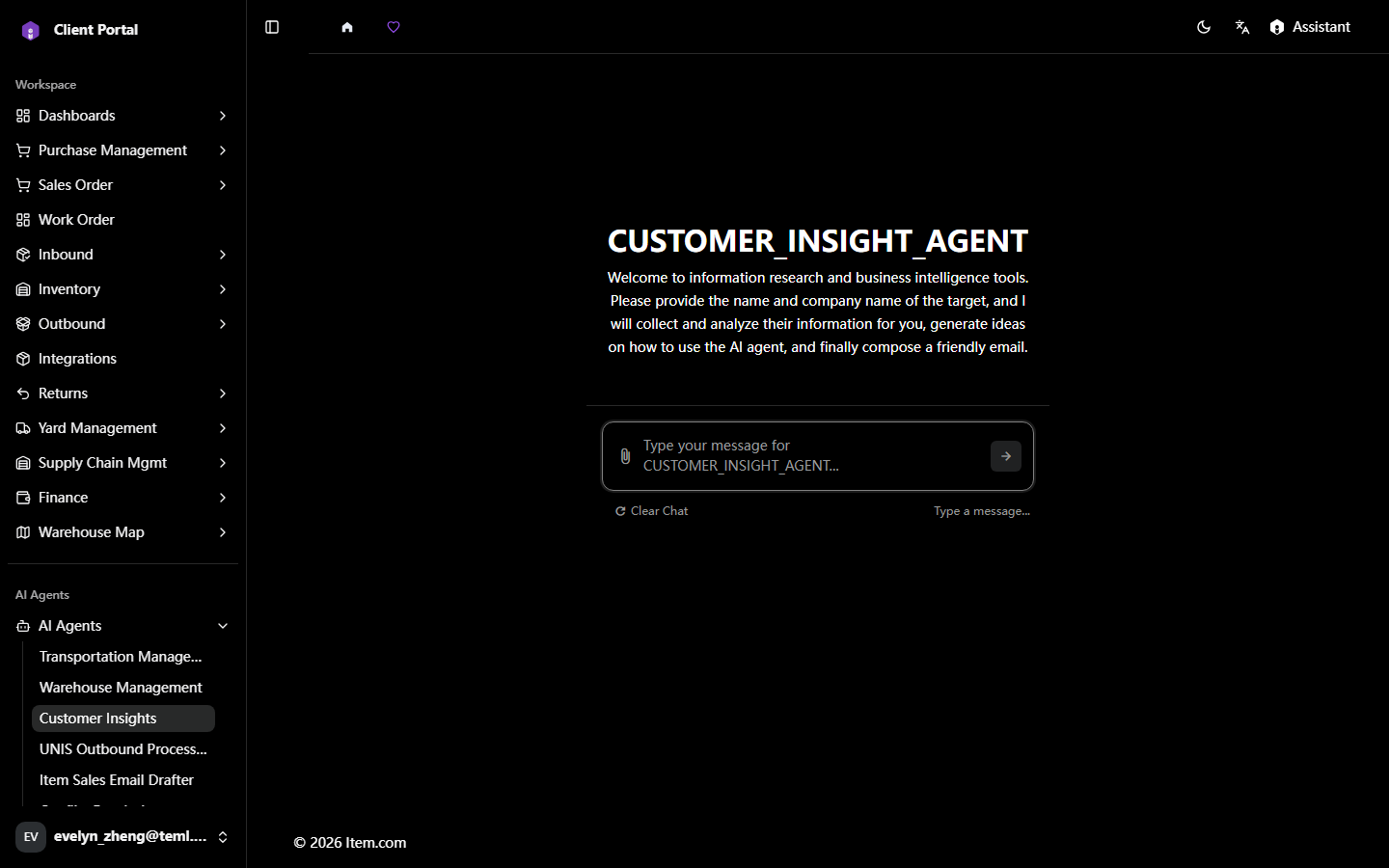Go to home via house icon
The image size is (1389, 868).
347,27
